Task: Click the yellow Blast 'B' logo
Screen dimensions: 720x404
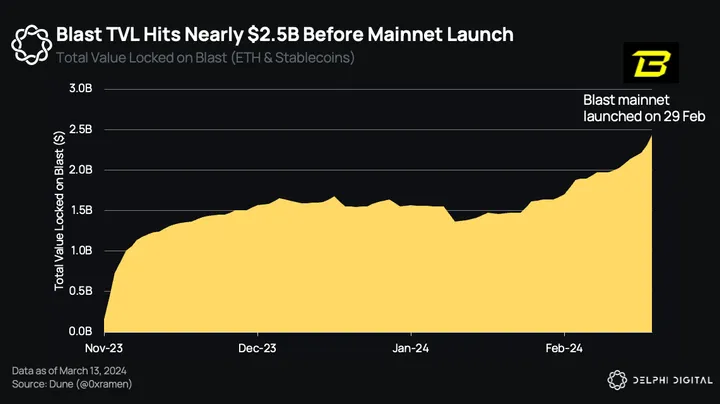Action: pyautogui.click(x=650, y=65)
